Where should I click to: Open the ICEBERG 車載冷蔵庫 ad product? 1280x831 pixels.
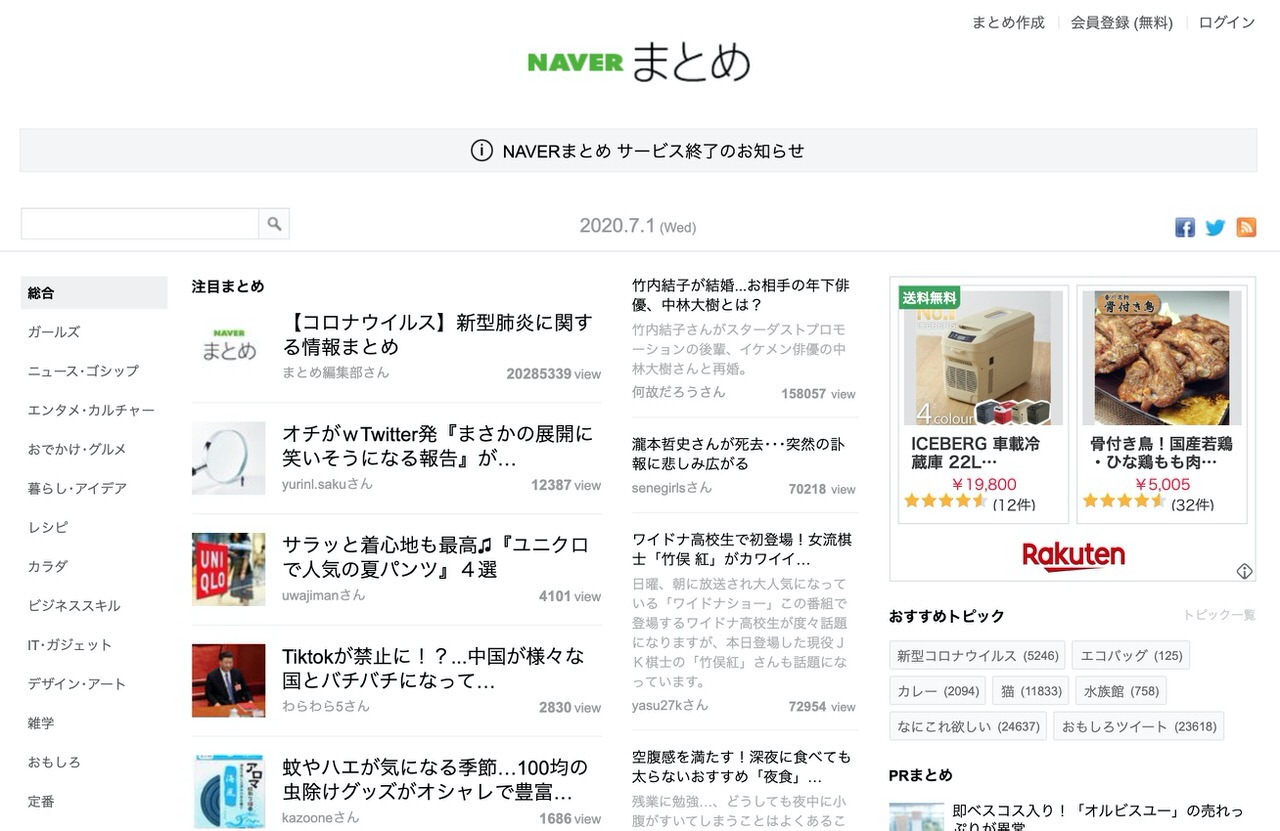982,404
